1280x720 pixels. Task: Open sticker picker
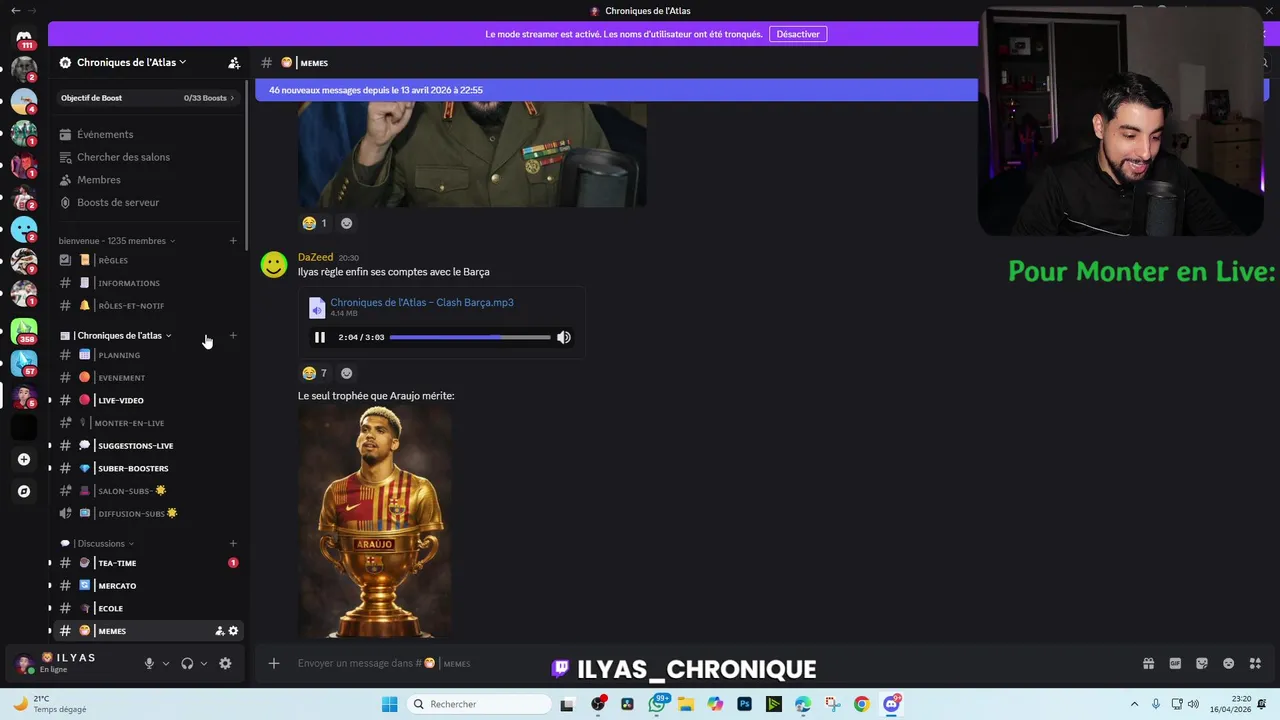[1202, 663]
